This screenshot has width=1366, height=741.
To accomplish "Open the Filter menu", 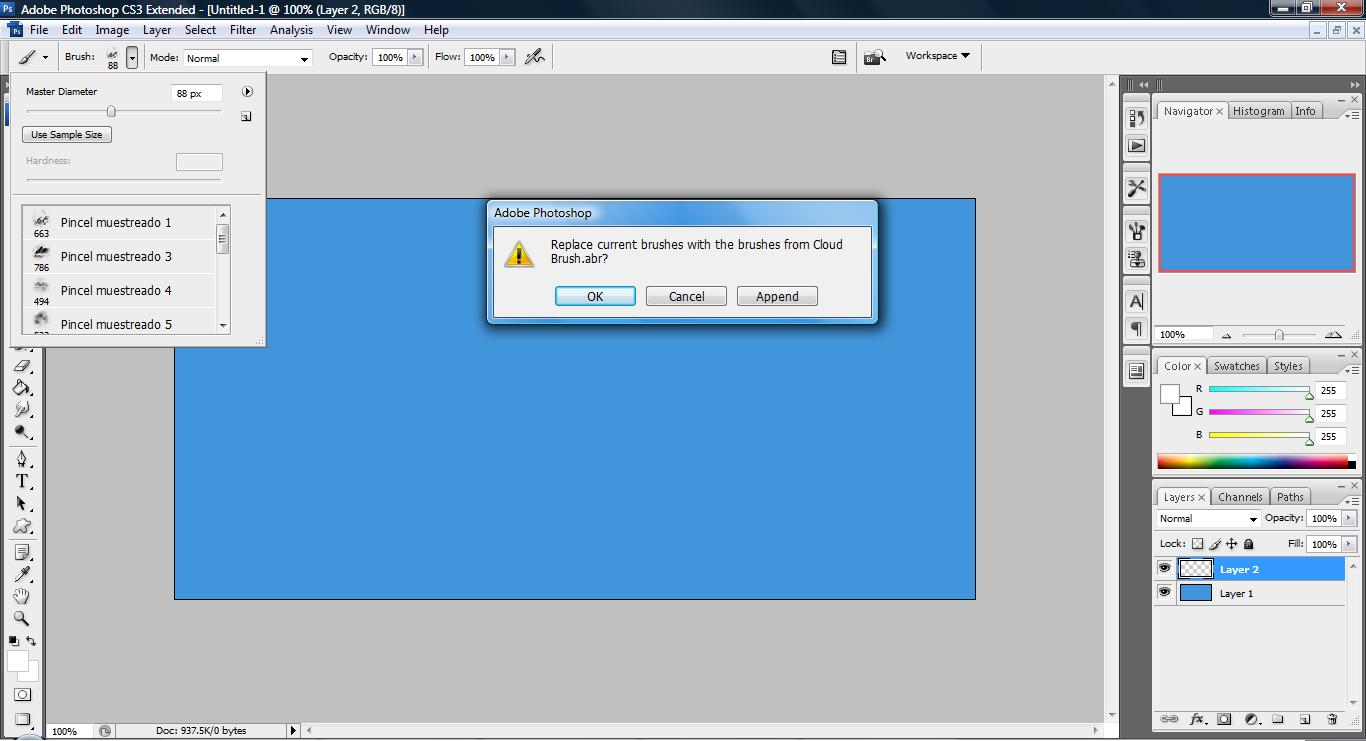I will [243, 30].
